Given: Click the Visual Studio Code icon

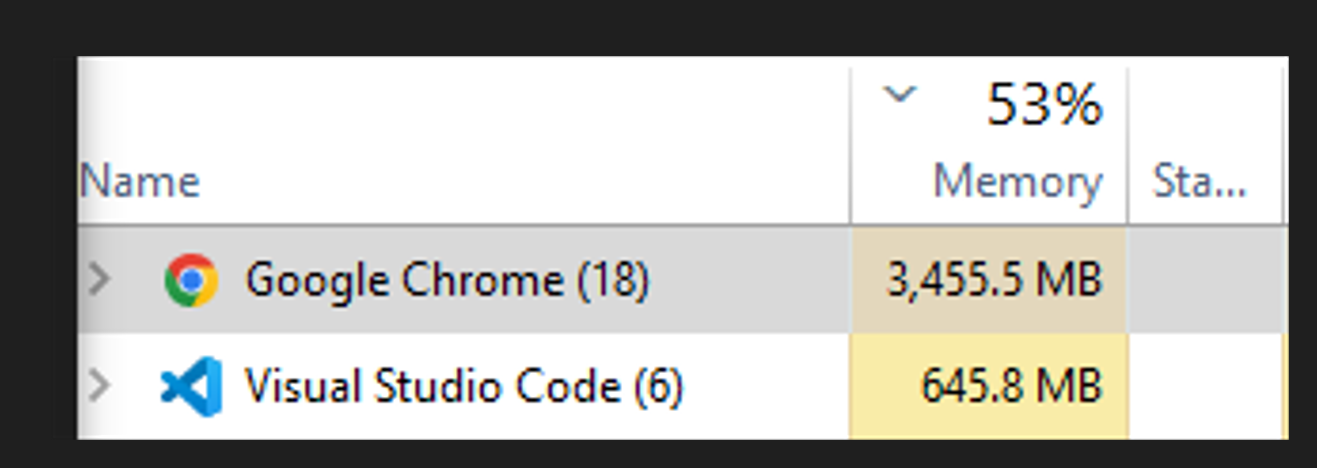Looking at the screenshot, I should pyautogui.click(x=191, y=386).
